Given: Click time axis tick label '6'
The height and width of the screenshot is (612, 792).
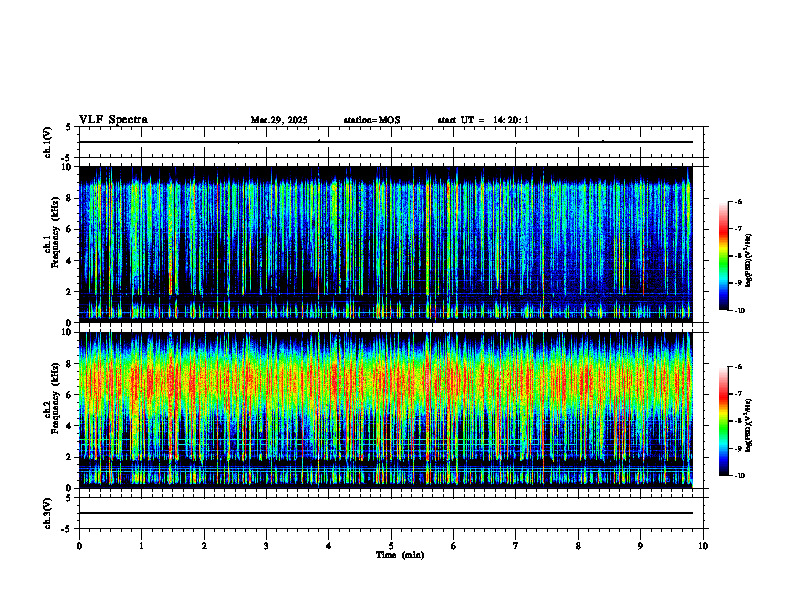Looking at the screenshot, I should (454, 546).
